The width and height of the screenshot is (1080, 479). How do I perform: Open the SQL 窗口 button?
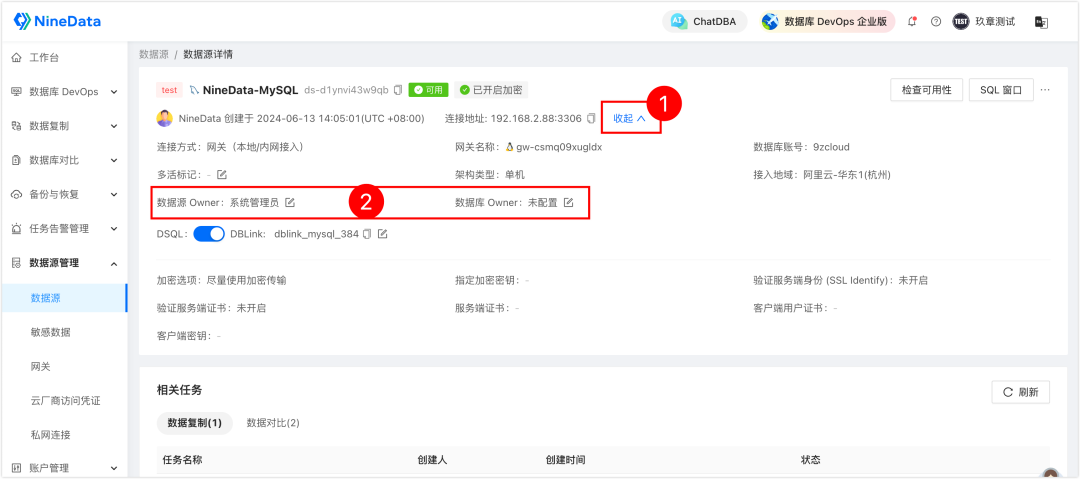[x=1001, y=90]
